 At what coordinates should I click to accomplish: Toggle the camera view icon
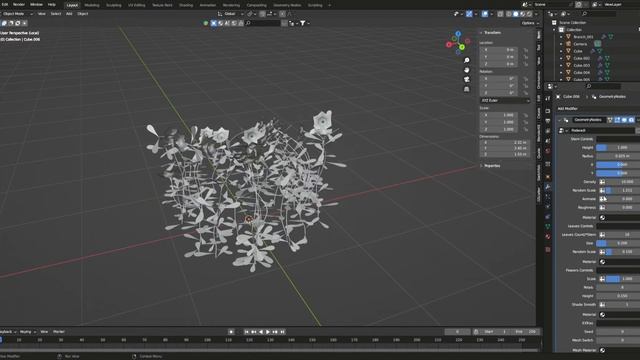click(467, 79)
